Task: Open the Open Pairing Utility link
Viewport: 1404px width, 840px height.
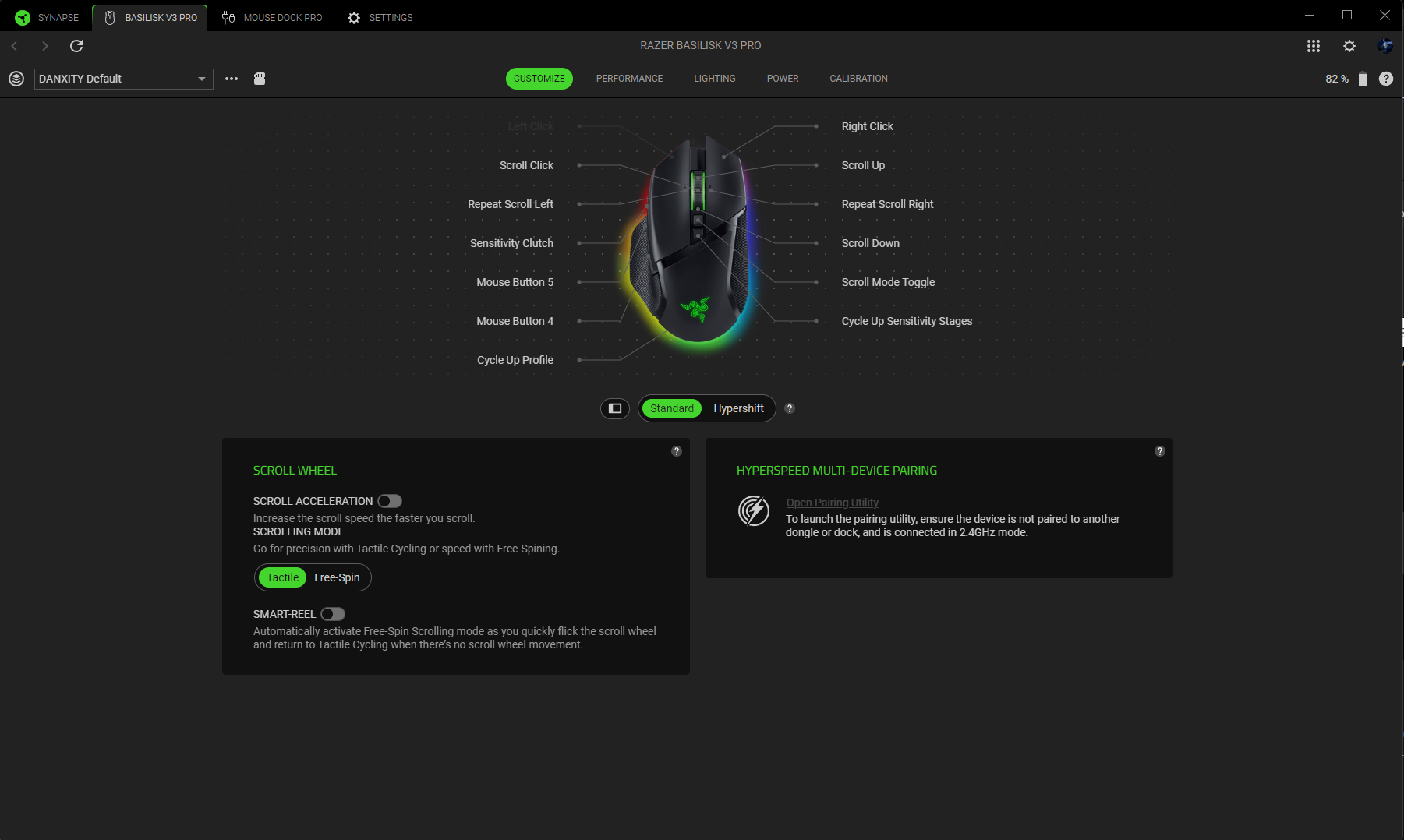Action: (832, 503)
